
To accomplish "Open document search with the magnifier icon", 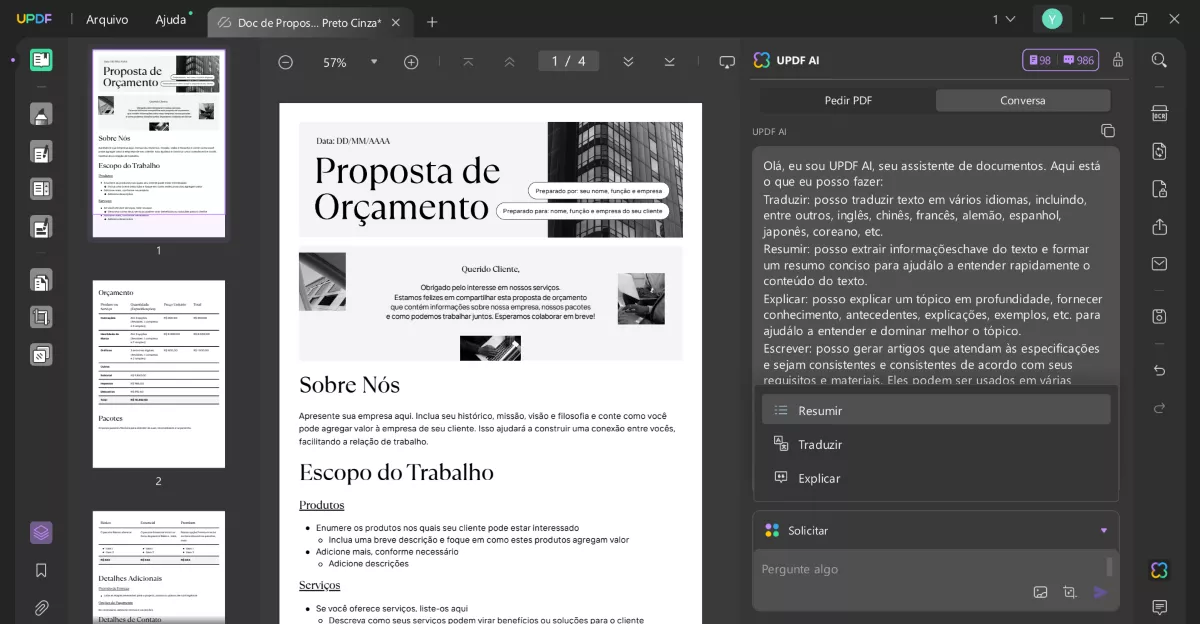I will tap(1158, 62).
